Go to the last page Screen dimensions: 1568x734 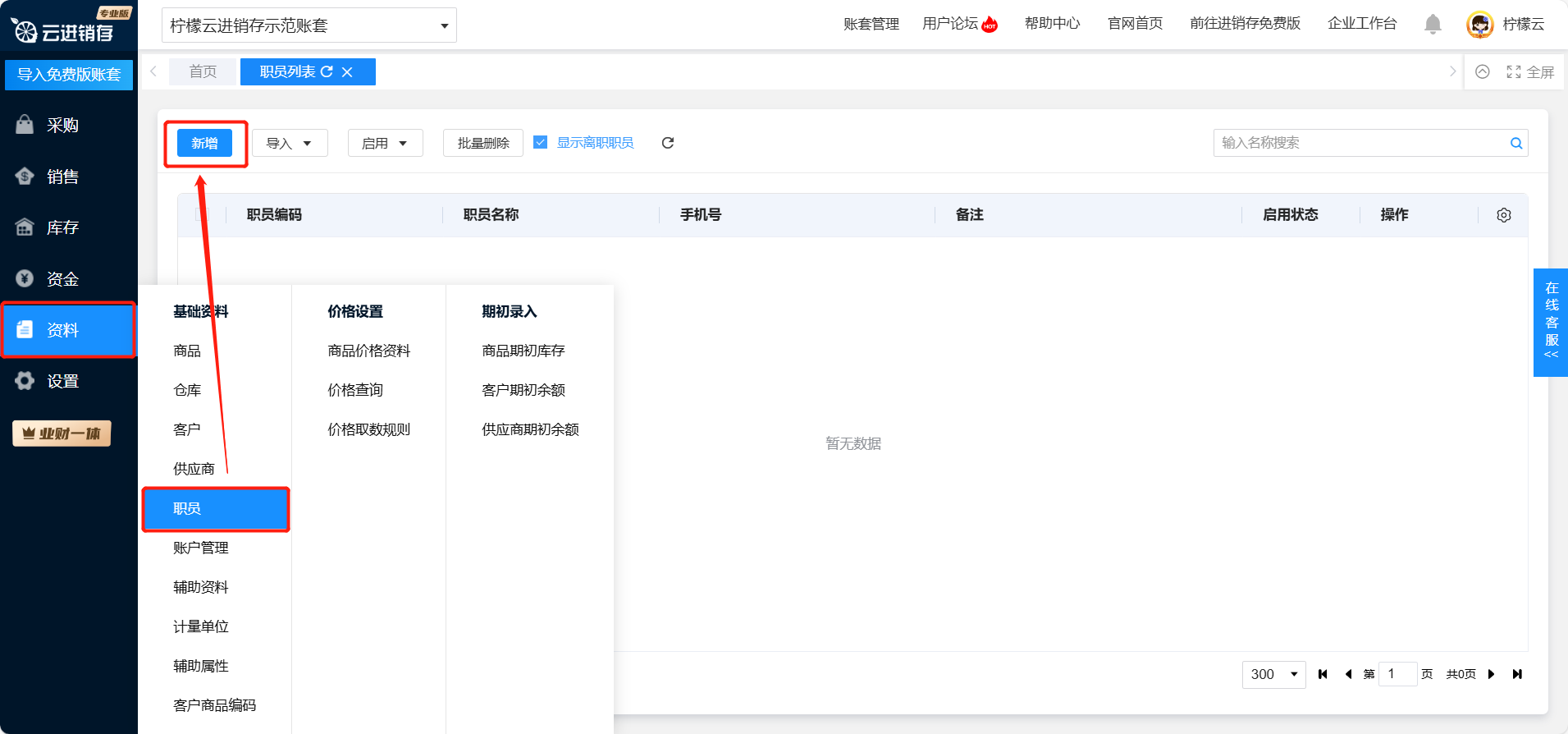click(x=1517, y=674)
